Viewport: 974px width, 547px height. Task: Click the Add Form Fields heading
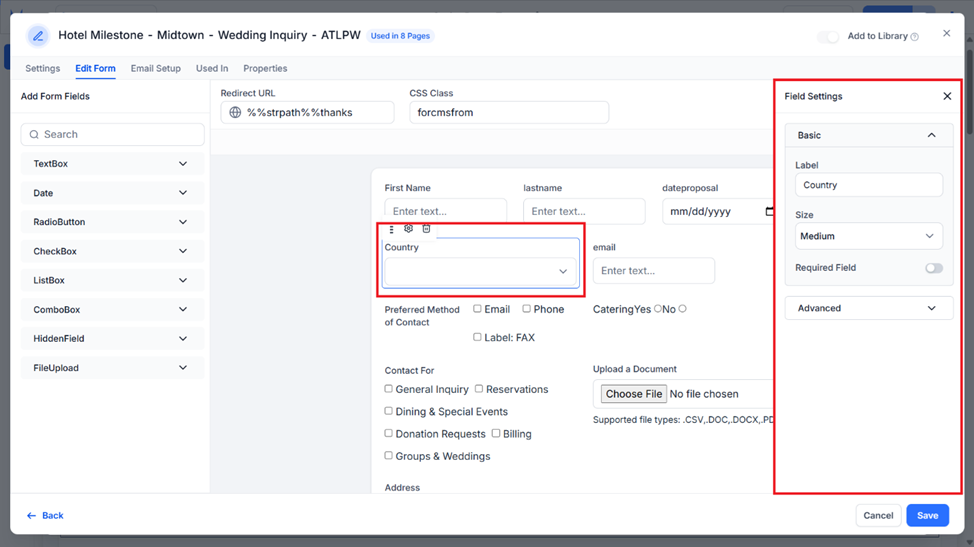click(55, 96)
